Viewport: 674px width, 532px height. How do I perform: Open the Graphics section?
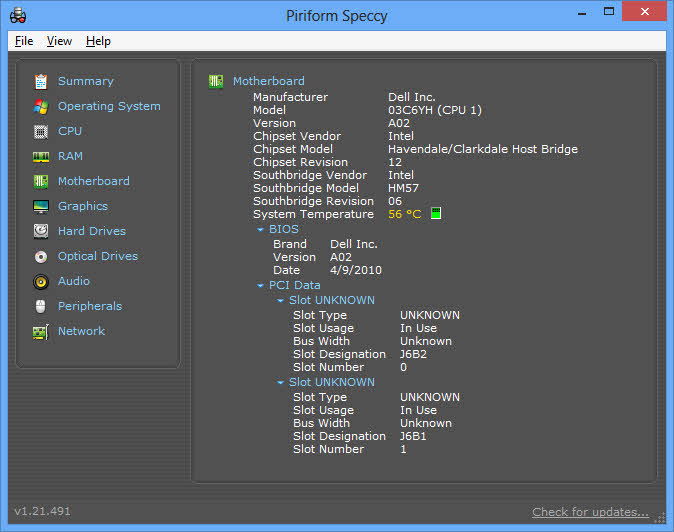[x=83, y=206]
